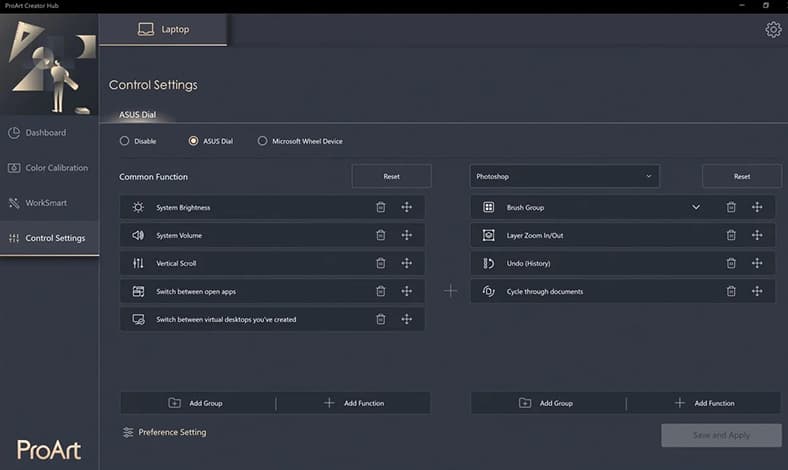Delete the Brush Group entry
Image resolution: width=788 pixels, height=470 pixels.
[x=731, y=207]
